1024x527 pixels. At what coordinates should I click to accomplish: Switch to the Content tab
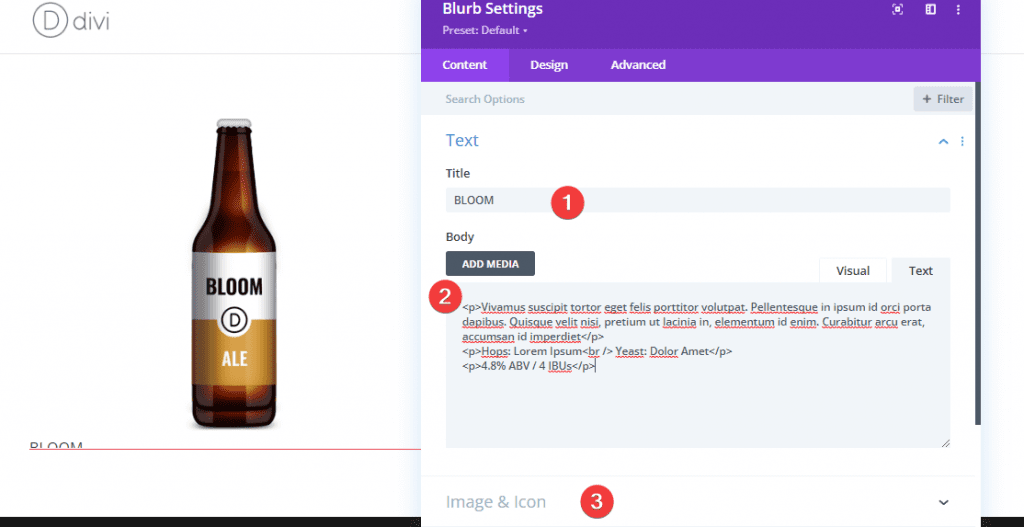pyautogui.click(x=465, y=65)
